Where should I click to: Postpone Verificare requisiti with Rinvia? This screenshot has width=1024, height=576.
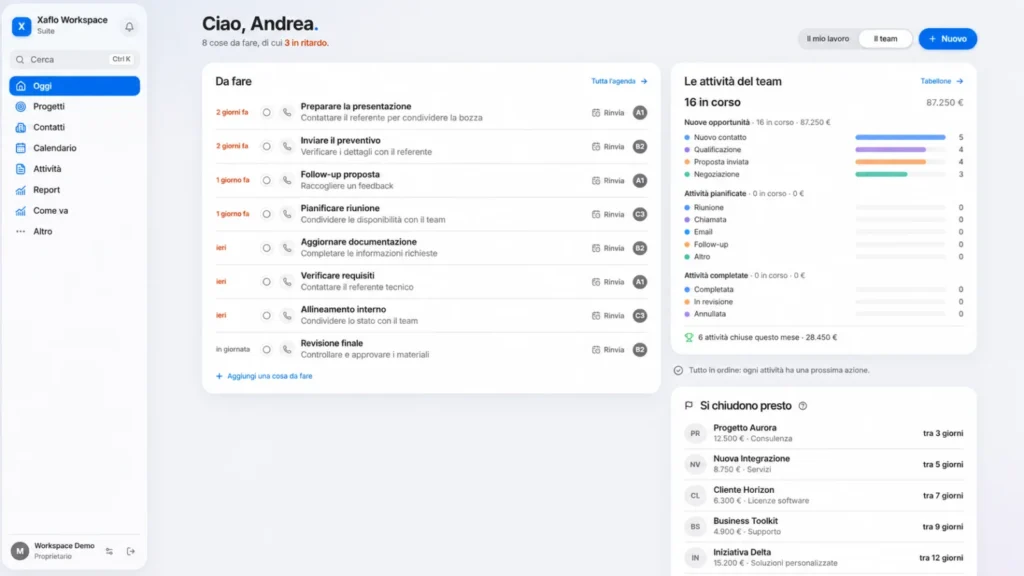pyautogui.click(x=608, y=281)
